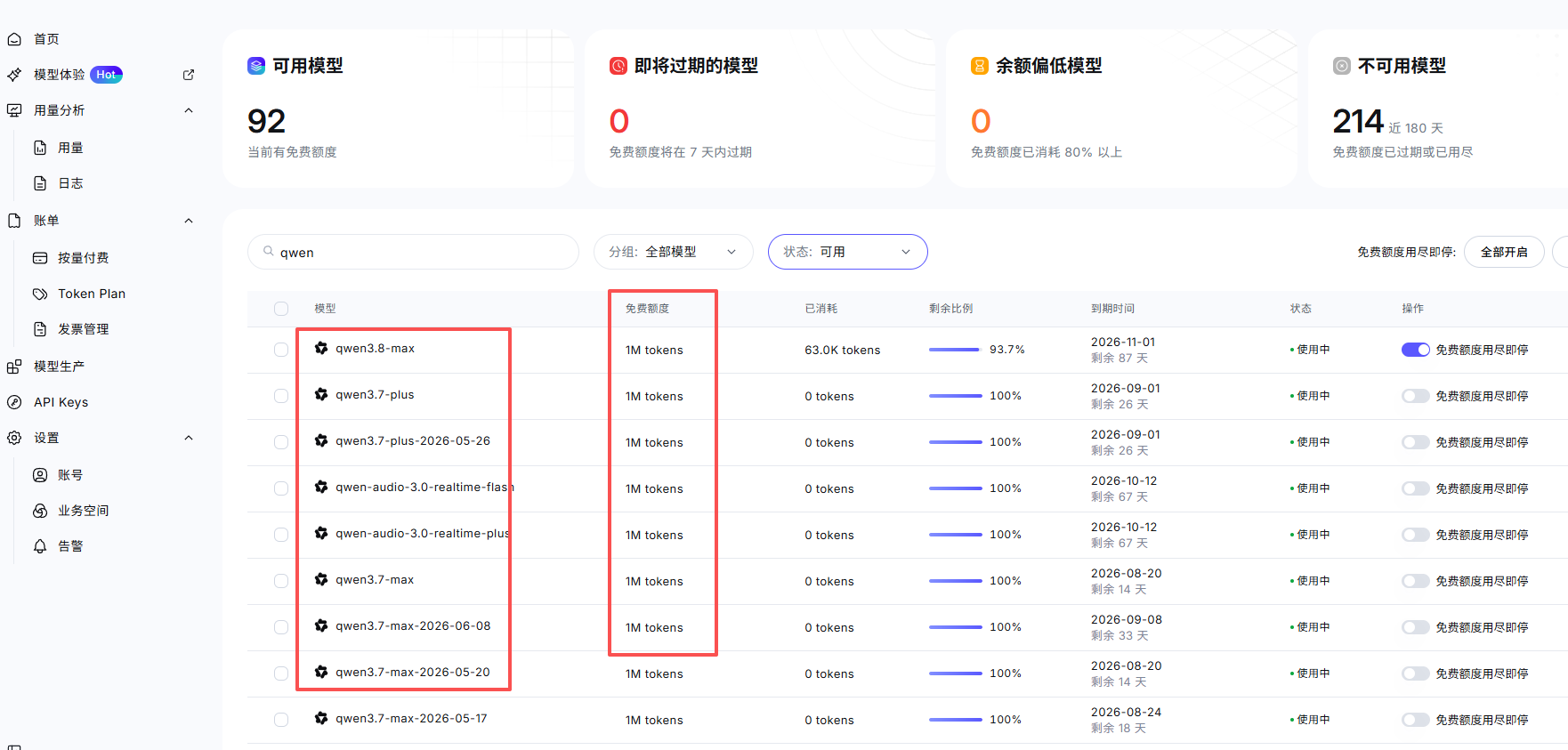
Task: Click the 93.7% progress bar for qwen3.8-max
Action: point(954,350)
